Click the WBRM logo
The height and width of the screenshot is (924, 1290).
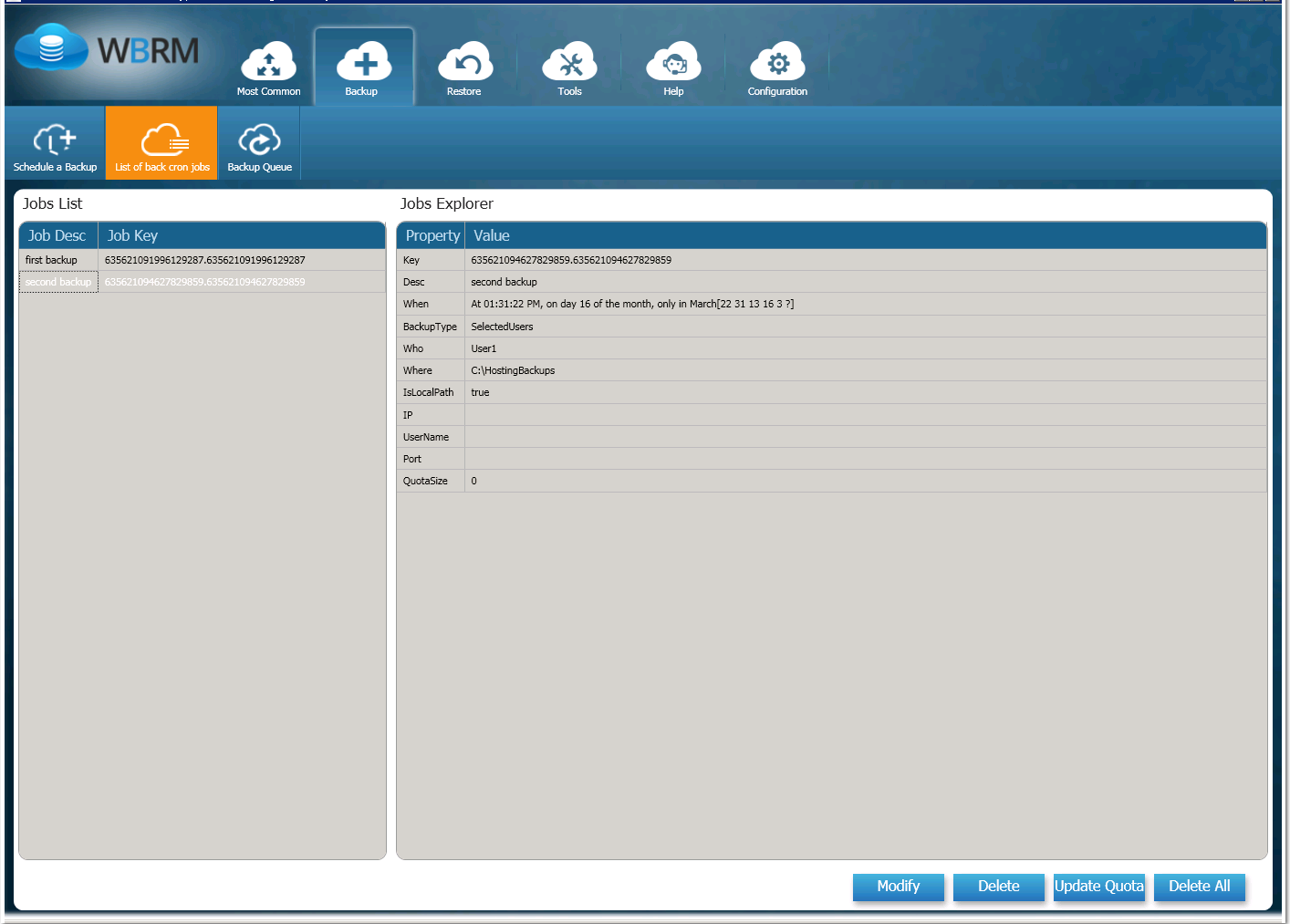pos(108,49)
